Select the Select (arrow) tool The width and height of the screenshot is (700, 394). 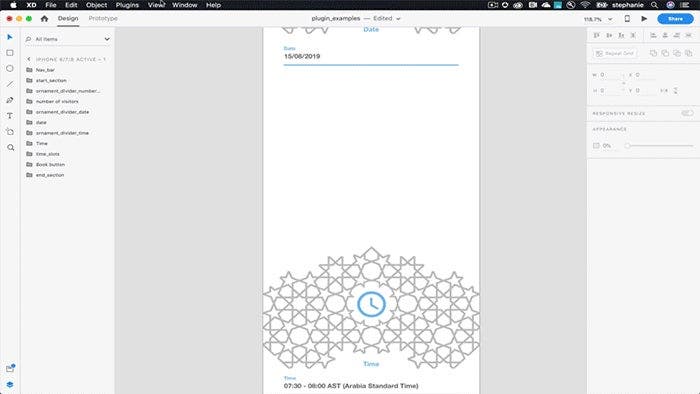click(x=10, y=37)
